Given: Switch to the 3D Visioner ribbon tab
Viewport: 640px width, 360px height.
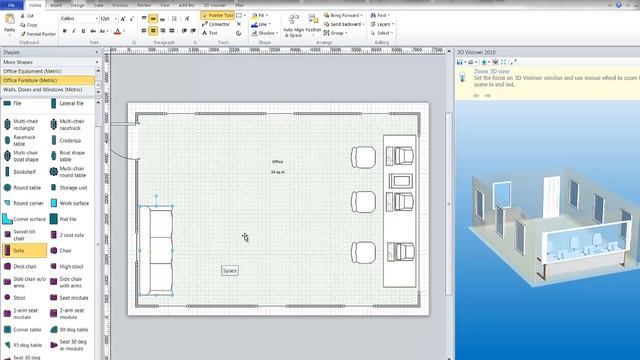Looking at the screenshot, I should pyautogui.click(x=215, y=5).
